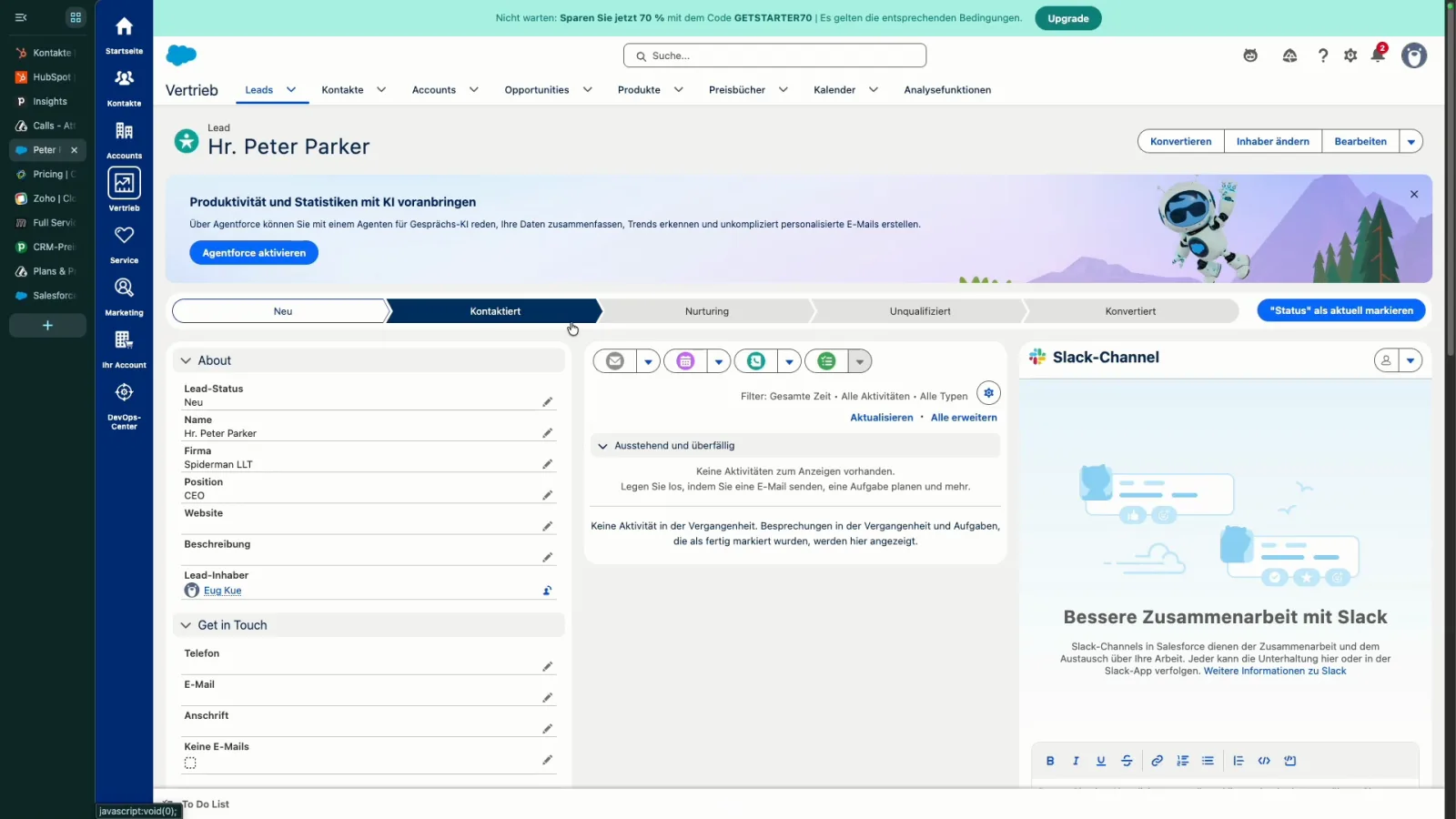Click the Aktualisieren link
The height and width of the screenshot is (819, 1456).
point(881,418)
